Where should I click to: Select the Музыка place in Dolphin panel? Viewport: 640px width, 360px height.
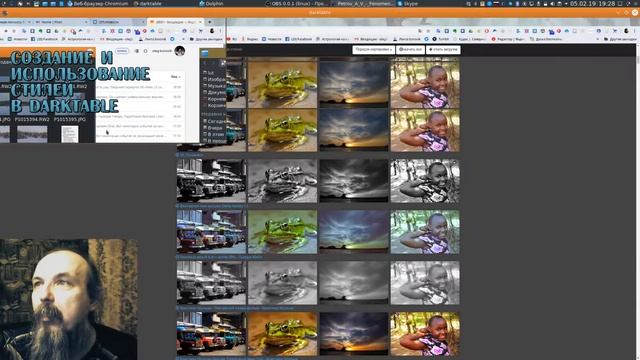214,86
